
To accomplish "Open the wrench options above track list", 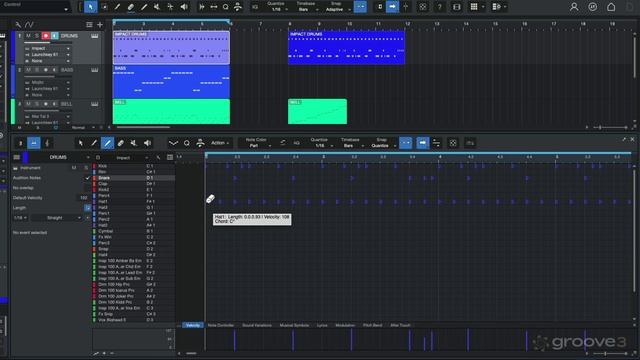I will [18, 24].
